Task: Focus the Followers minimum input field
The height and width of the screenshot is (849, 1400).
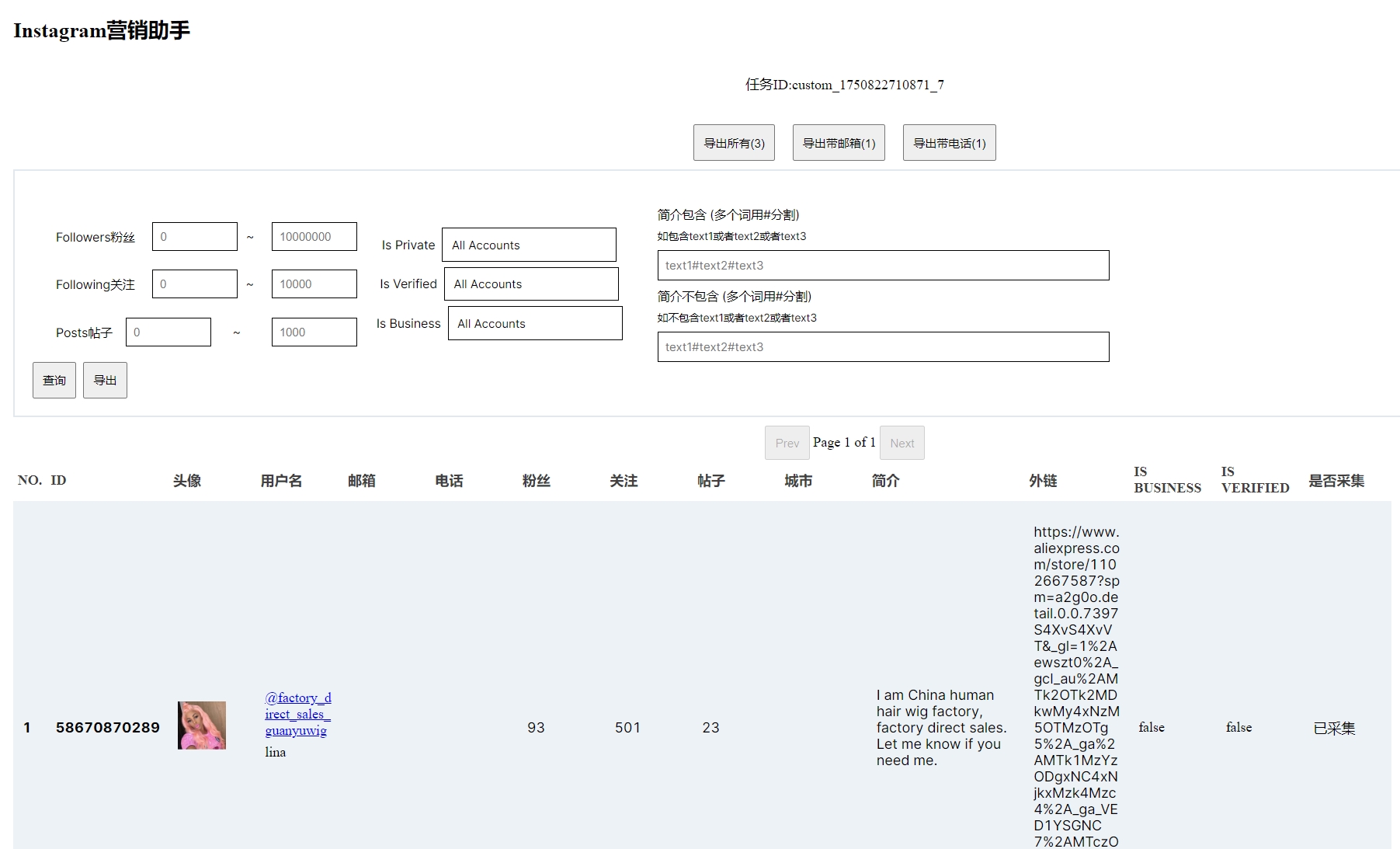Action: (195, 237)
